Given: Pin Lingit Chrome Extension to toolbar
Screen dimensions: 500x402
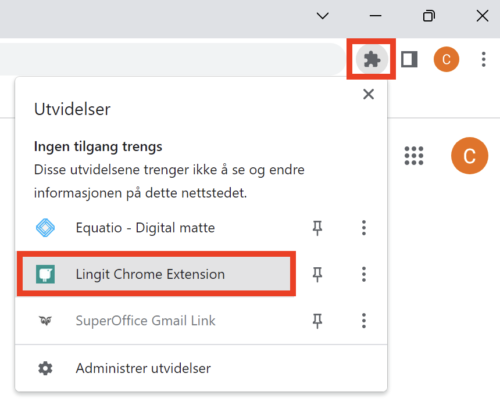Looking at the screenshot, I should (x=317, y=274).
